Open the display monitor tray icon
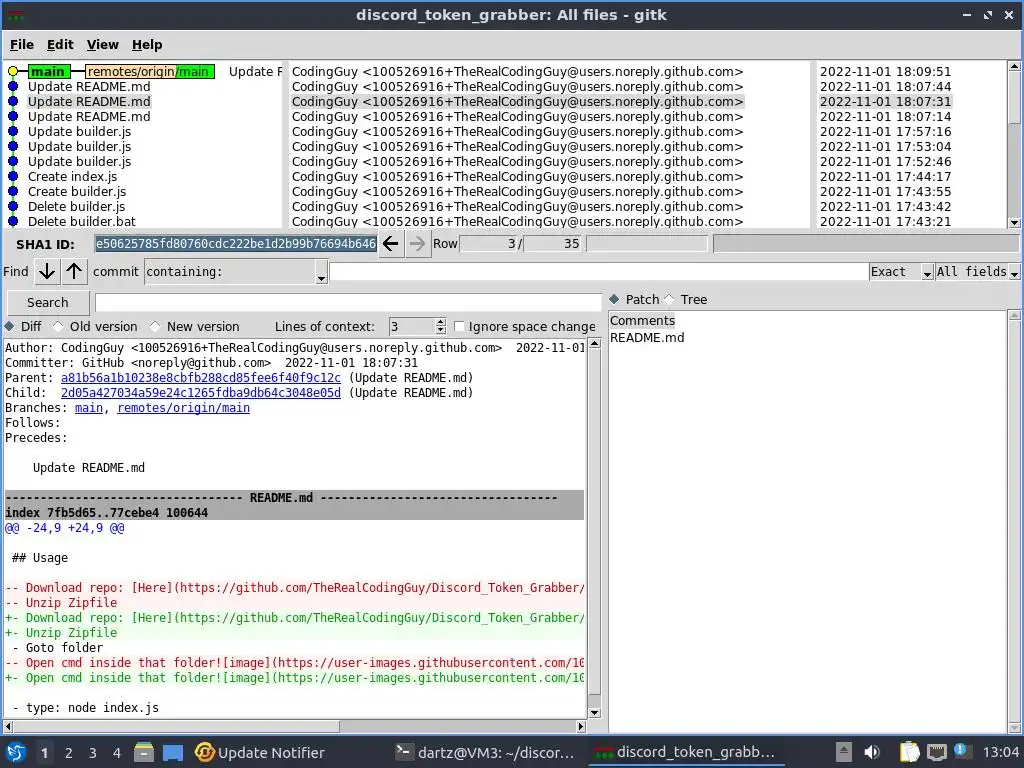1024x768 pixels. tap(936, 752)
